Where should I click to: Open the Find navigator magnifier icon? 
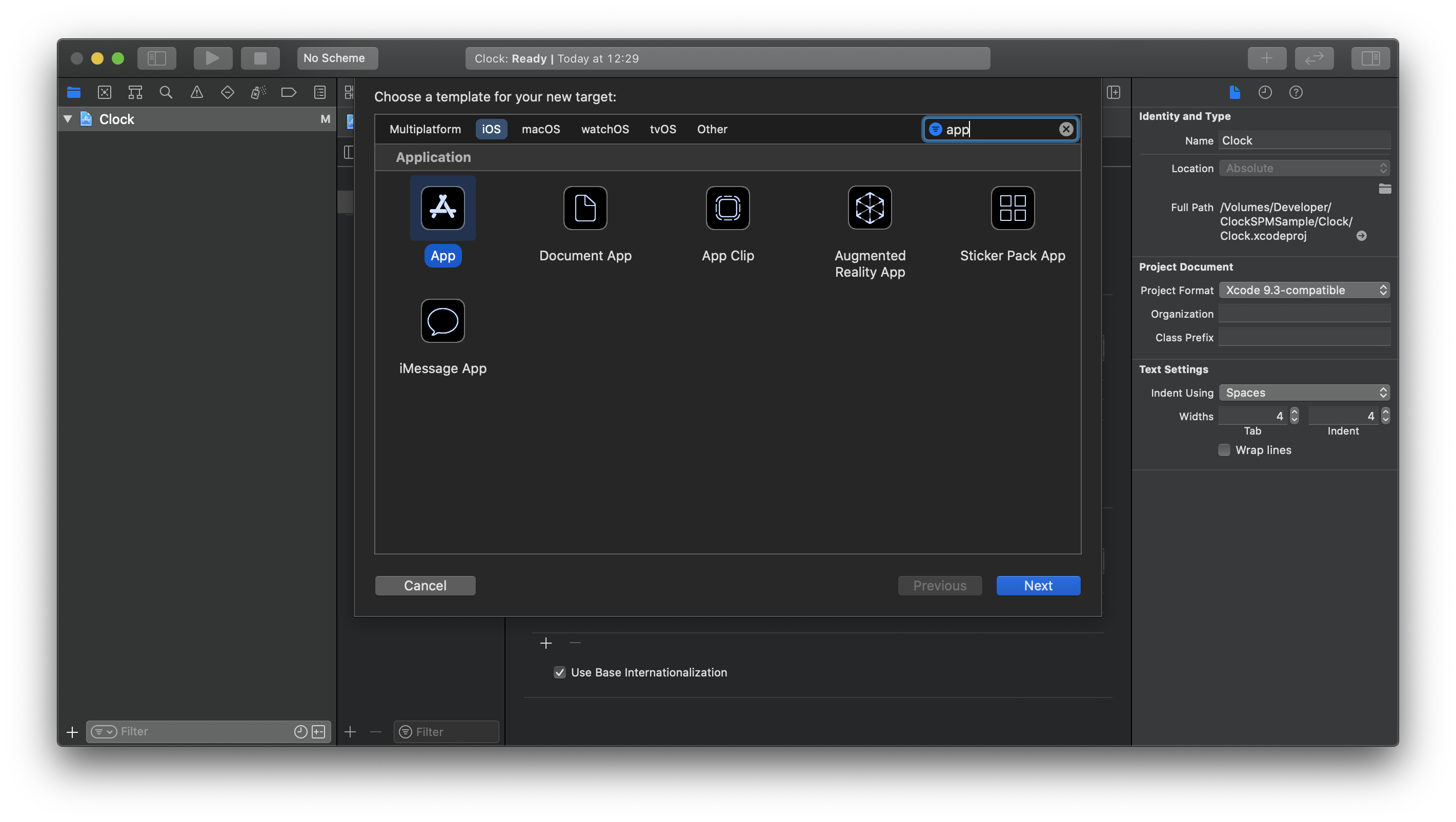(x=166, y=92)
